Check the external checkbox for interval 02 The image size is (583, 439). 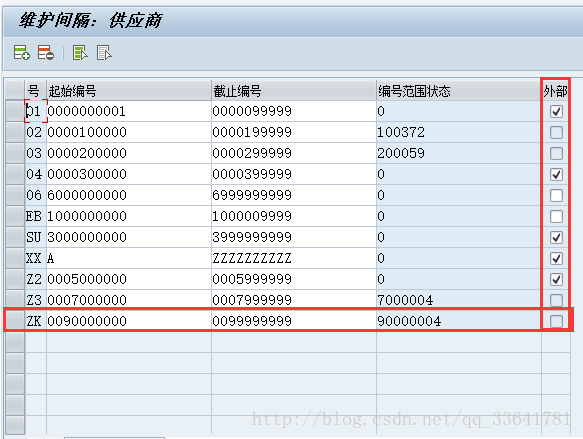[556, 132]
